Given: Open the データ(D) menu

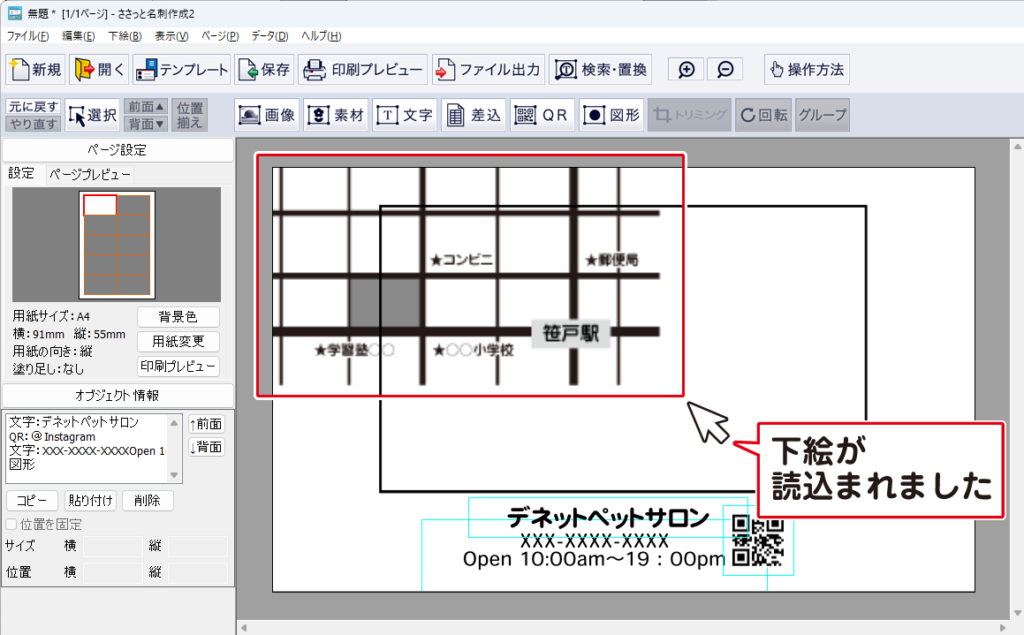Looking at the screenshot, I should pos(270,36).
